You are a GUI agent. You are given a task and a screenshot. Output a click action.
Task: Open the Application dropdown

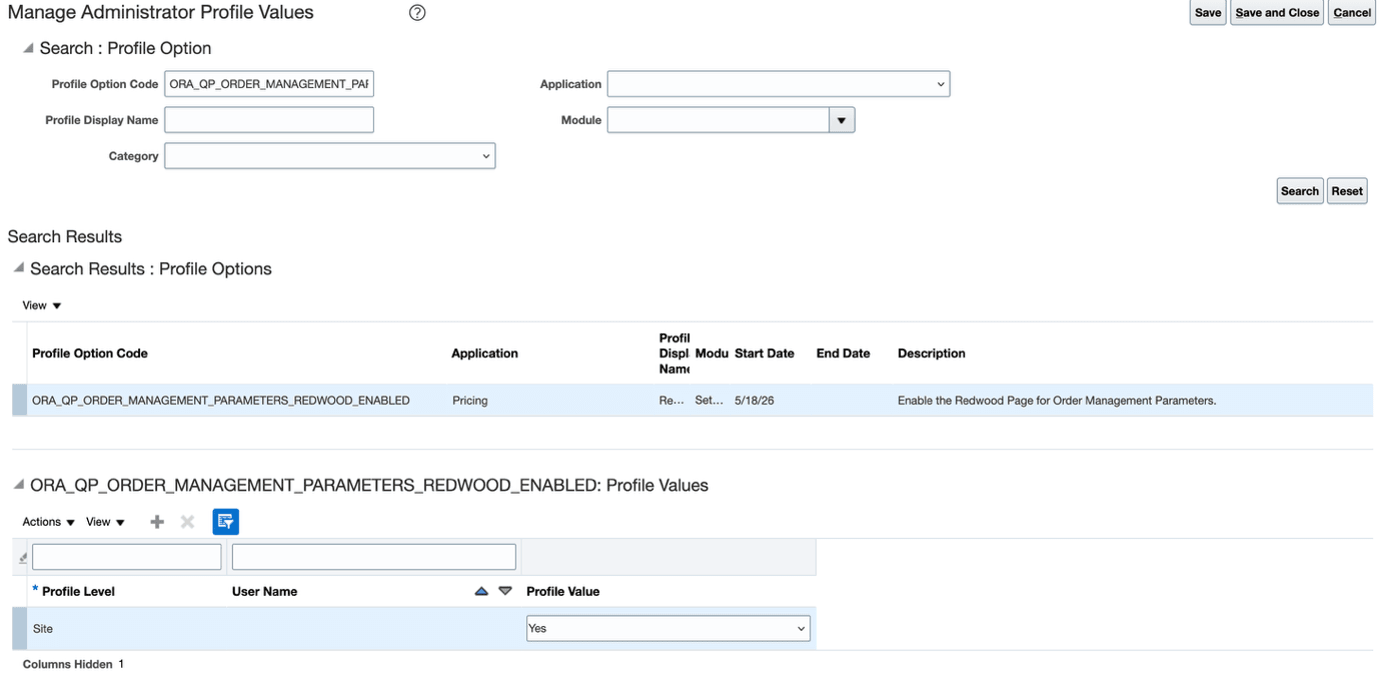(778, 84)
